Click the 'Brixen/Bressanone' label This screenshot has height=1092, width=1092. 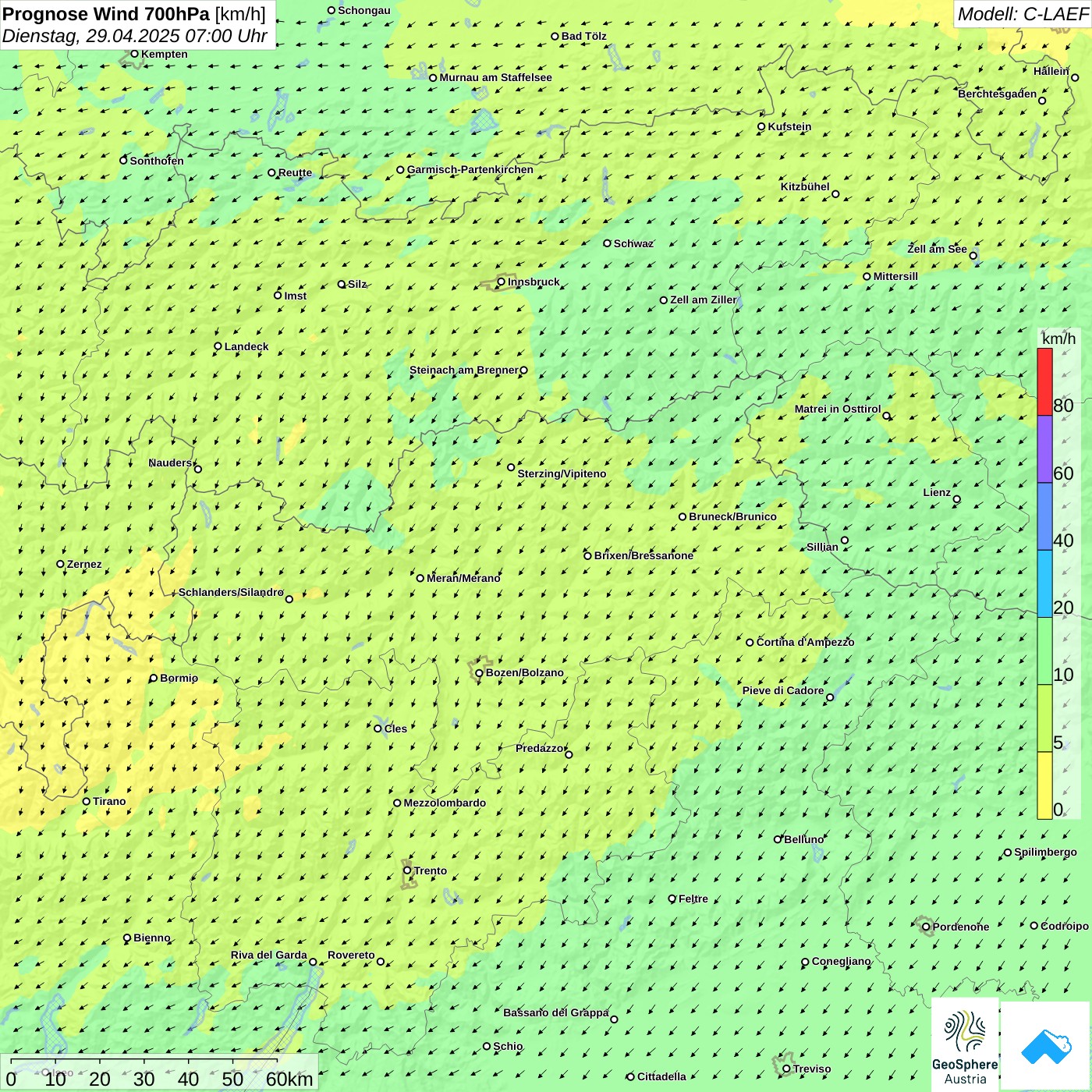643,555
